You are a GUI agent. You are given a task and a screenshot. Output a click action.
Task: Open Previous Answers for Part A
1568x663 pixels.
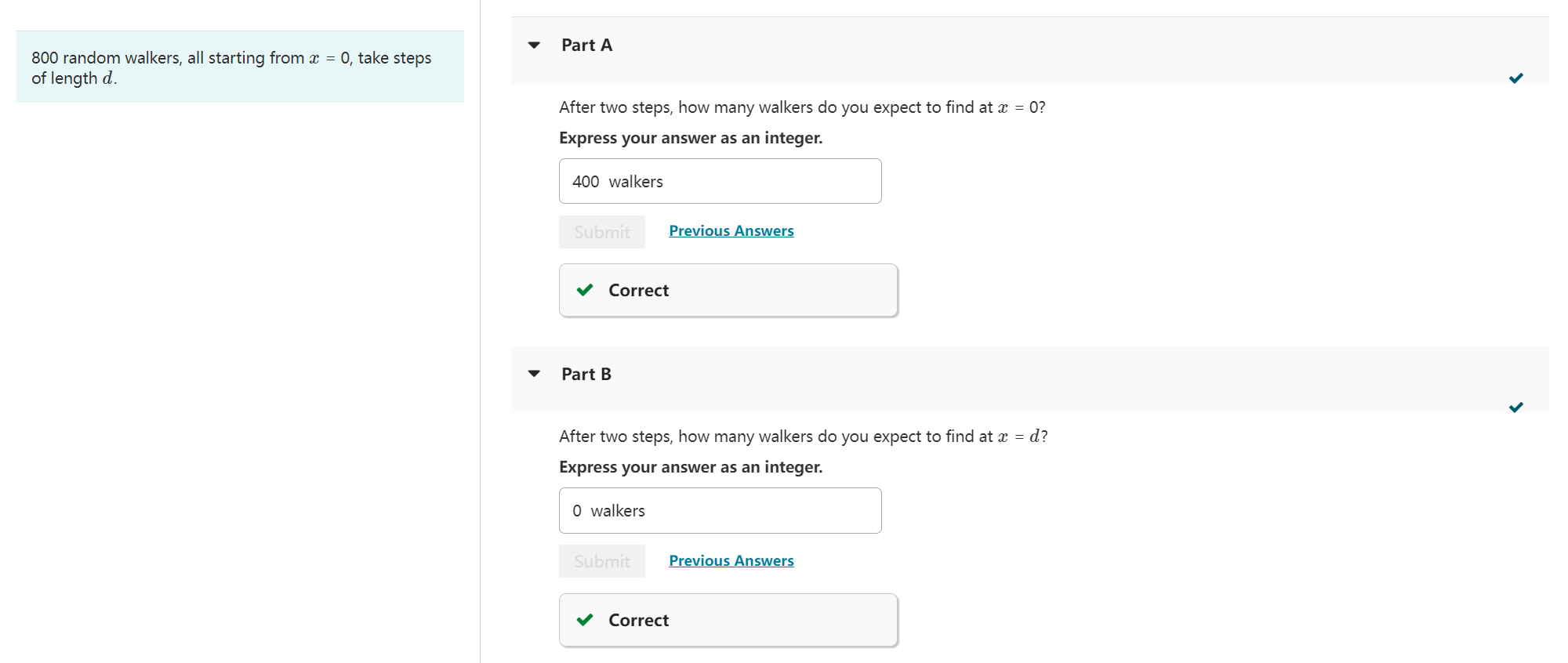tap(731, 230)
